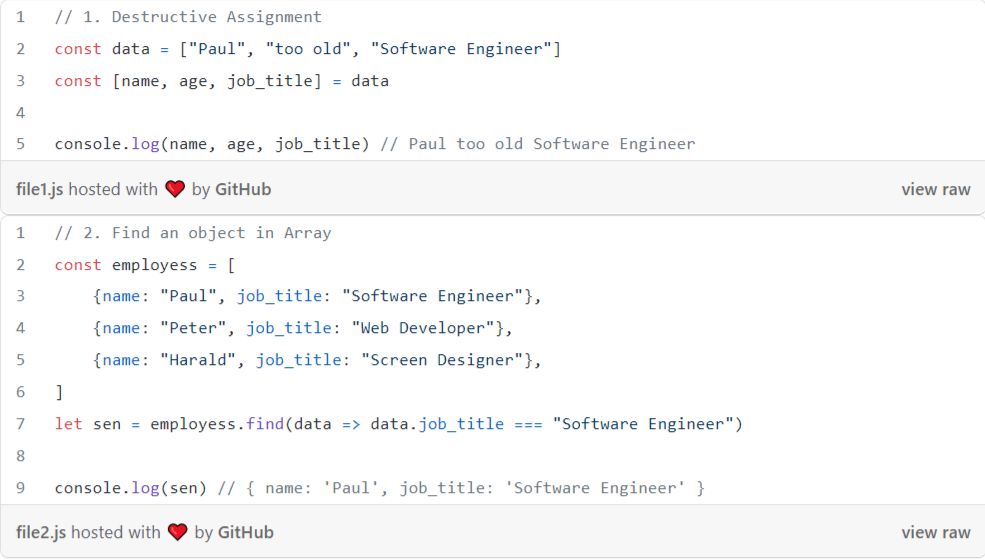Select line number 5 in the first gist
The width and height of the screenshot is (985, 560).
point(21,144)
